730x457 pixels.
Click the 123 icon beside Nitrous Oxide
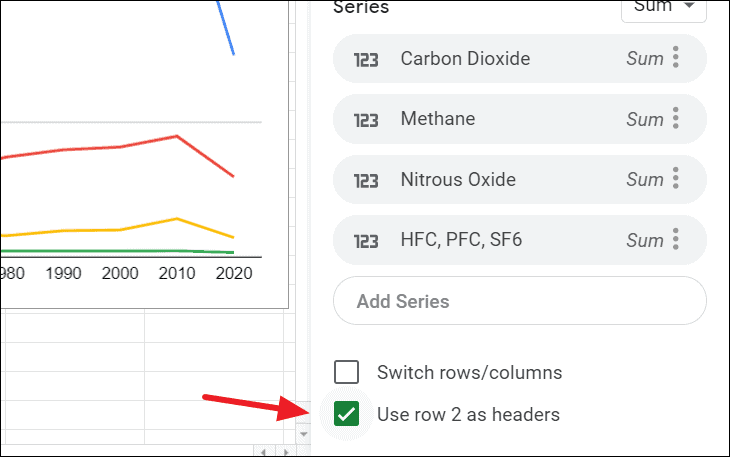(x=366, y=181)
